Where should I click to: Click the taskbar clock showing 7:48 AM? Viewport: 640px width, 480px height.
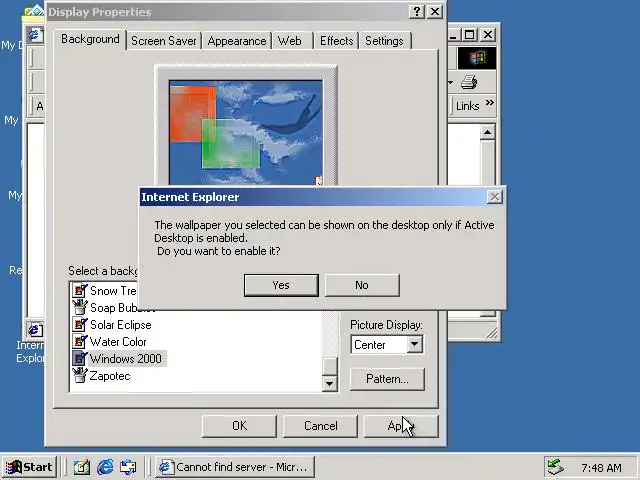[601, 468]
